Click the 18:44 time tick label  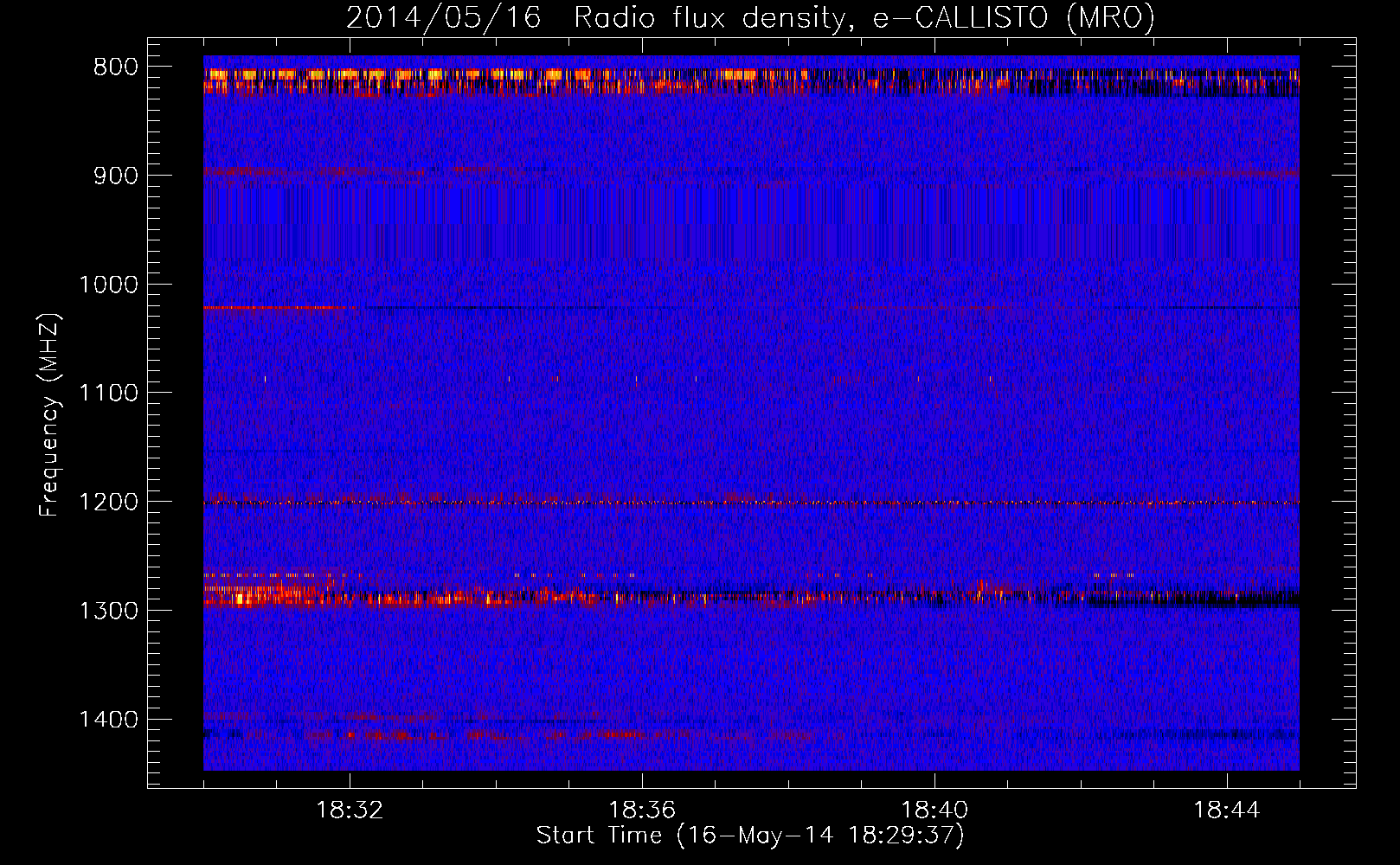pyautogui.click(x=1227, y=811)
